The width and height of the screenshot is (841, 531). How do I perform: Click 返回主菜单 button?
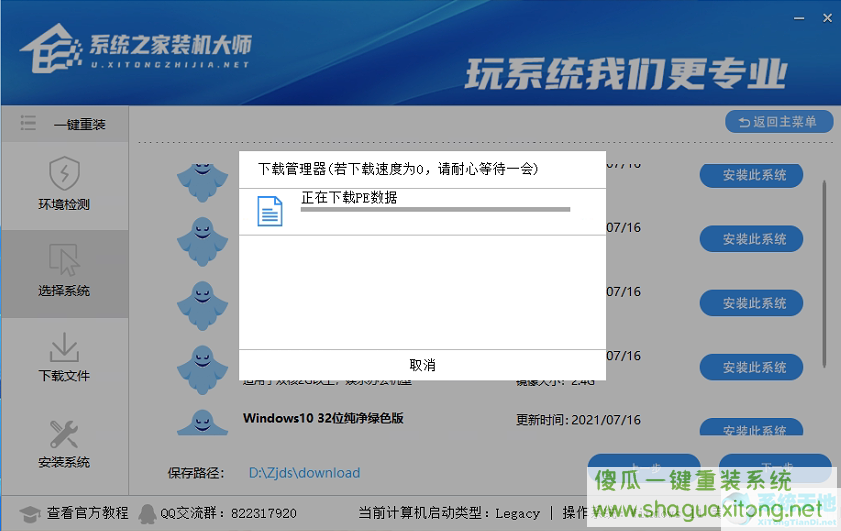(x=779, y=122)
